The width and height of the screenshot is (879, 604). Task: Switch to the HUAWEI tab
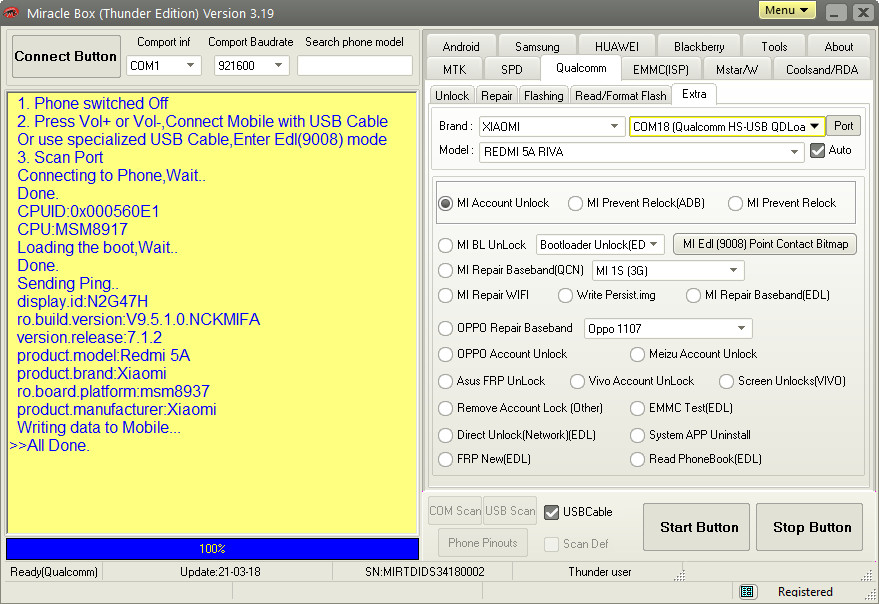click(x=617, y=47)
